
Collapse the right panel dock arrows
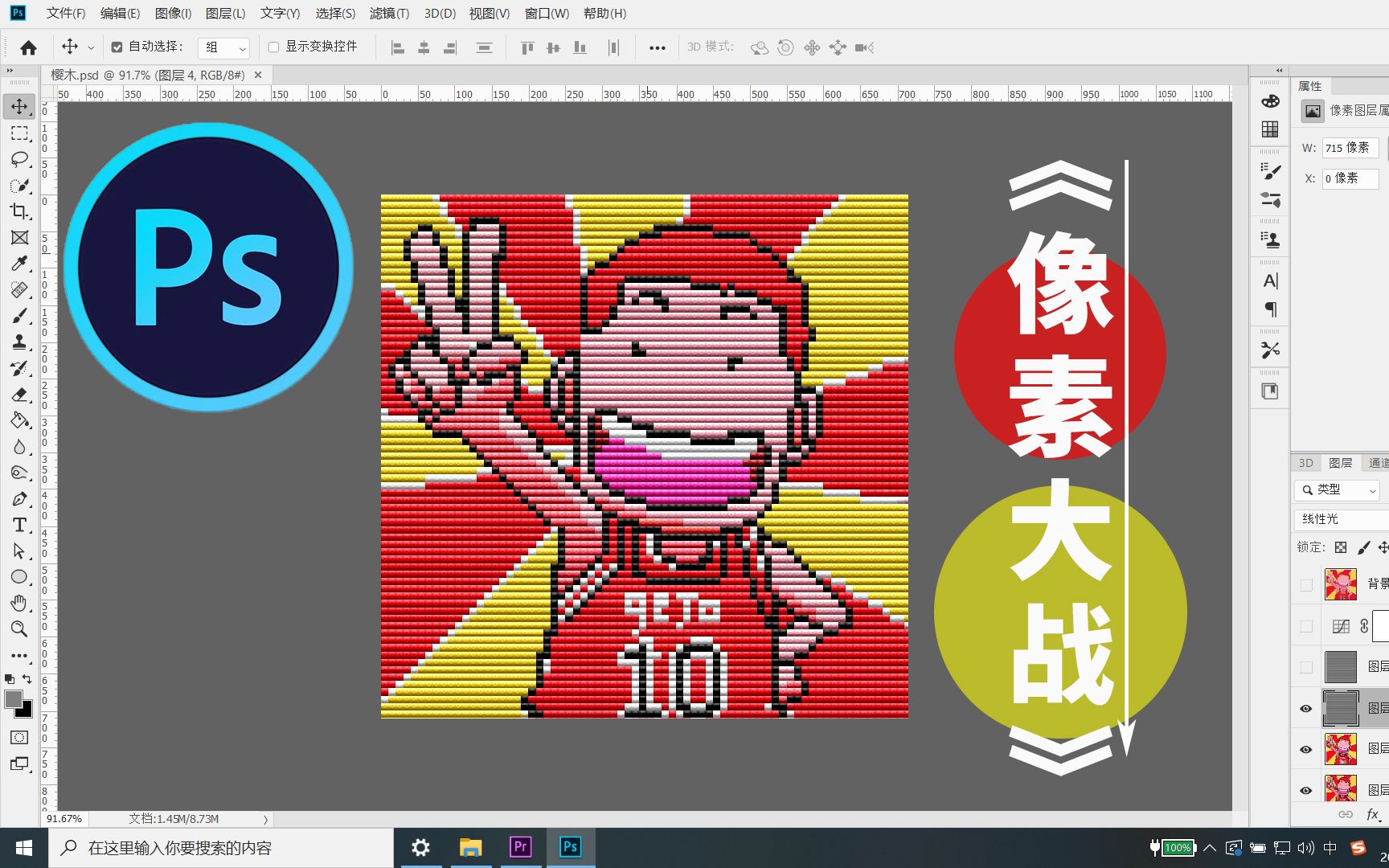1280,71
